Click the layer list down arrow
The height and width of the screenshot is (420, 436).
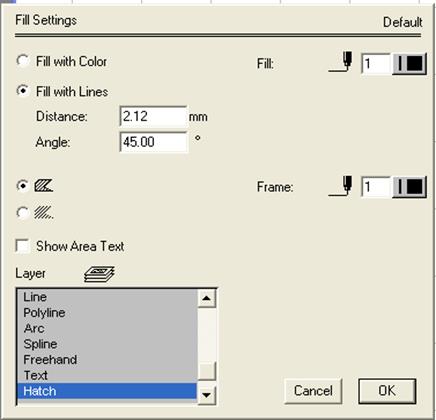tap(207, 395)
